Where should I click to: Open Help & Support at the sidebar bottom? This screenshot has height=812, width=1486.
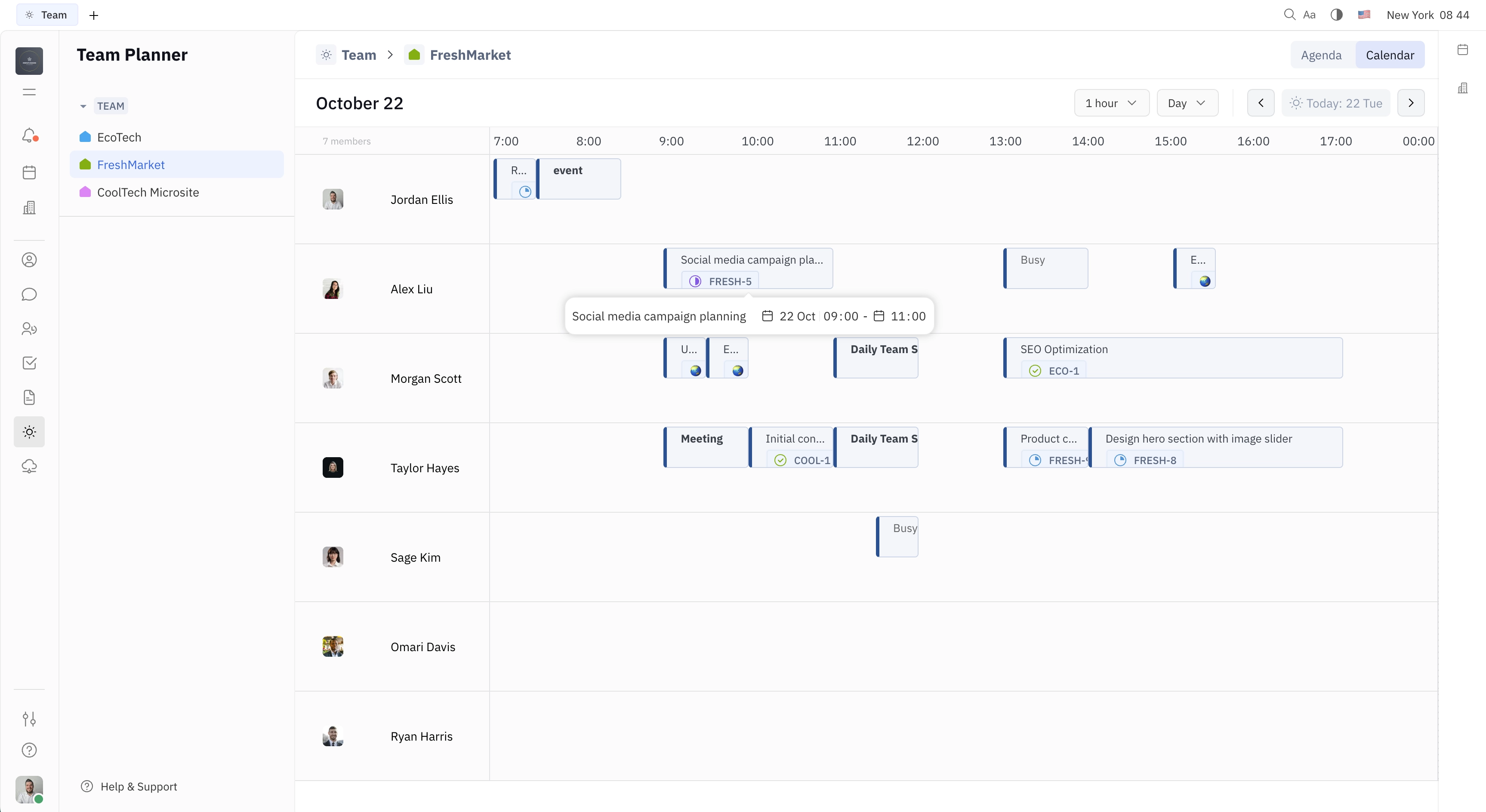tap(139, 786)
